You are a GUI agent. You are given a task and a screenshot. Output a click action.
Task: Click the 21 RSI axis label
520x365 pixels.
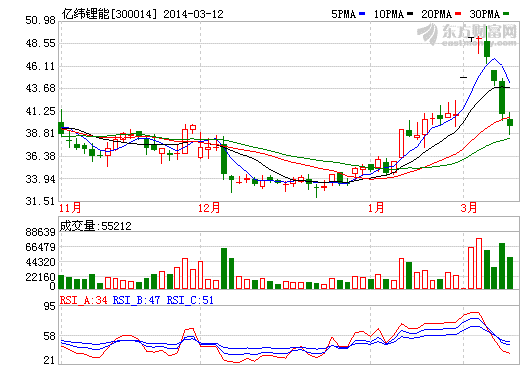click(50, 360)
